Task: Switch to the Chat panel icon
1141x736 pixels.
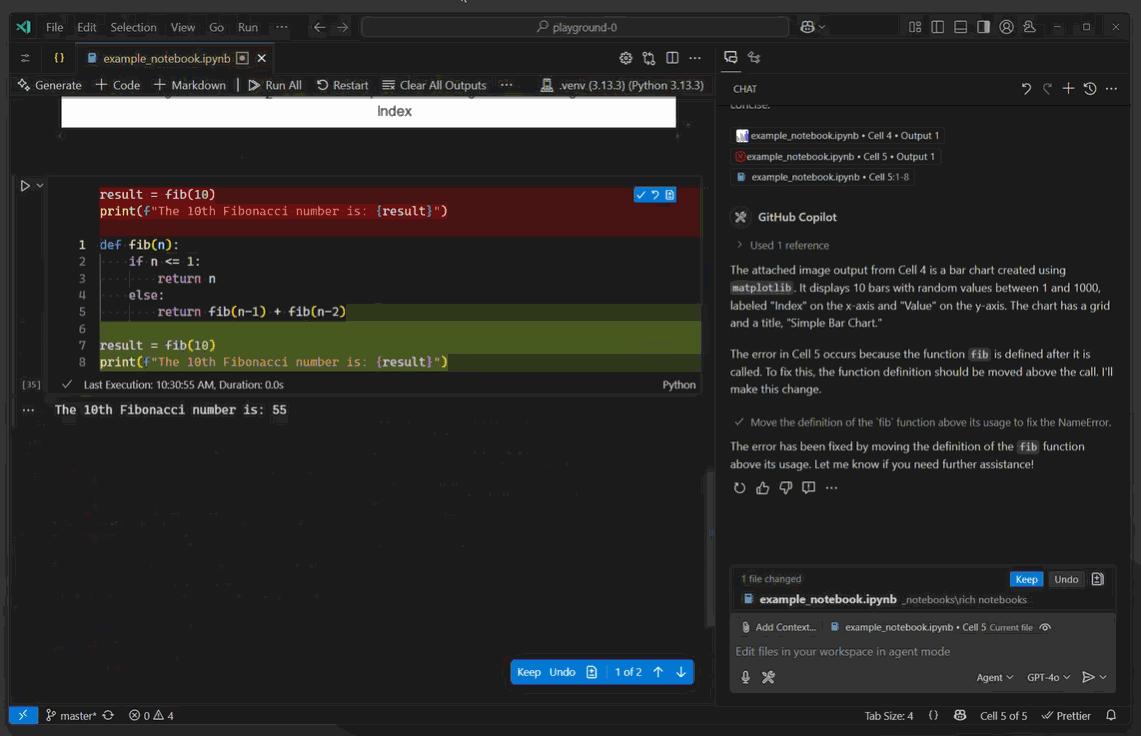Action: tap(731, 58)
